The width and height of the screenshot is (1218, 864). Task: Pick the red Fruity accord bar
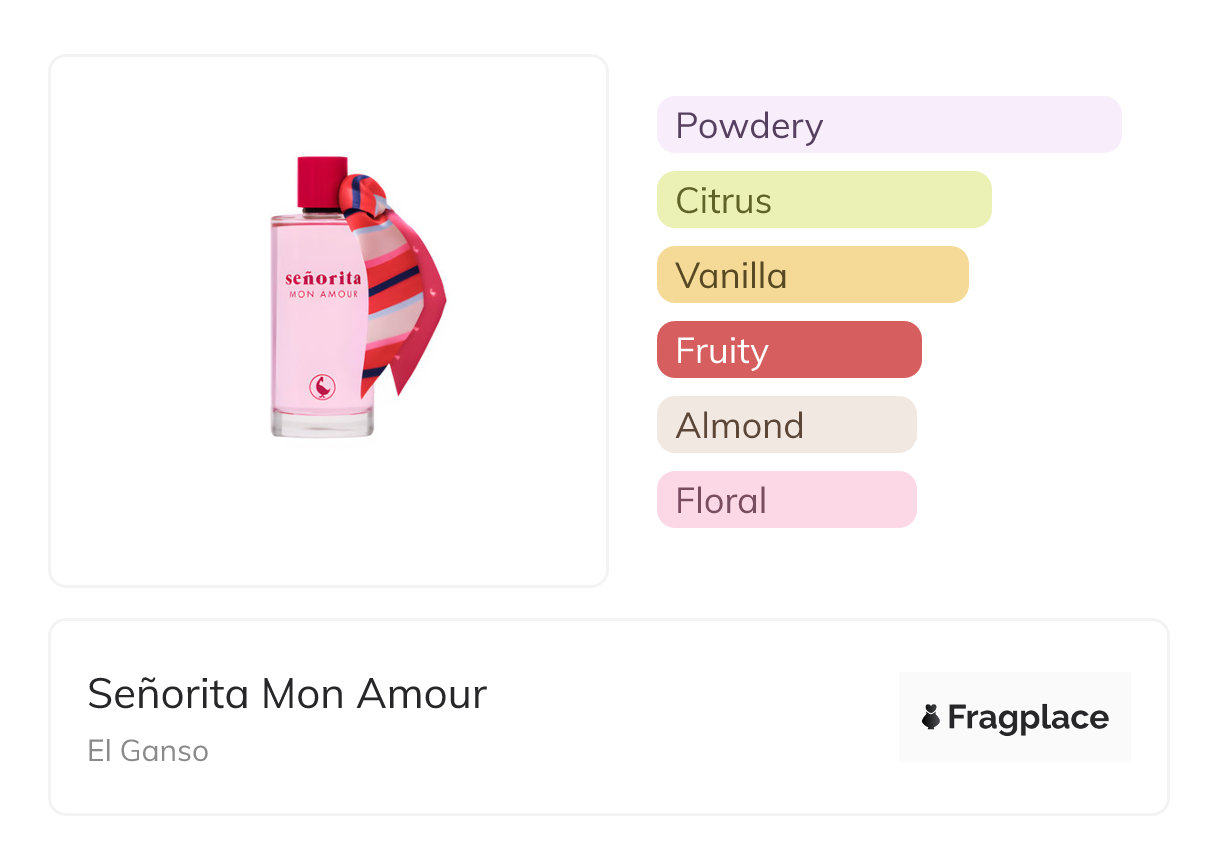(788, 350)
